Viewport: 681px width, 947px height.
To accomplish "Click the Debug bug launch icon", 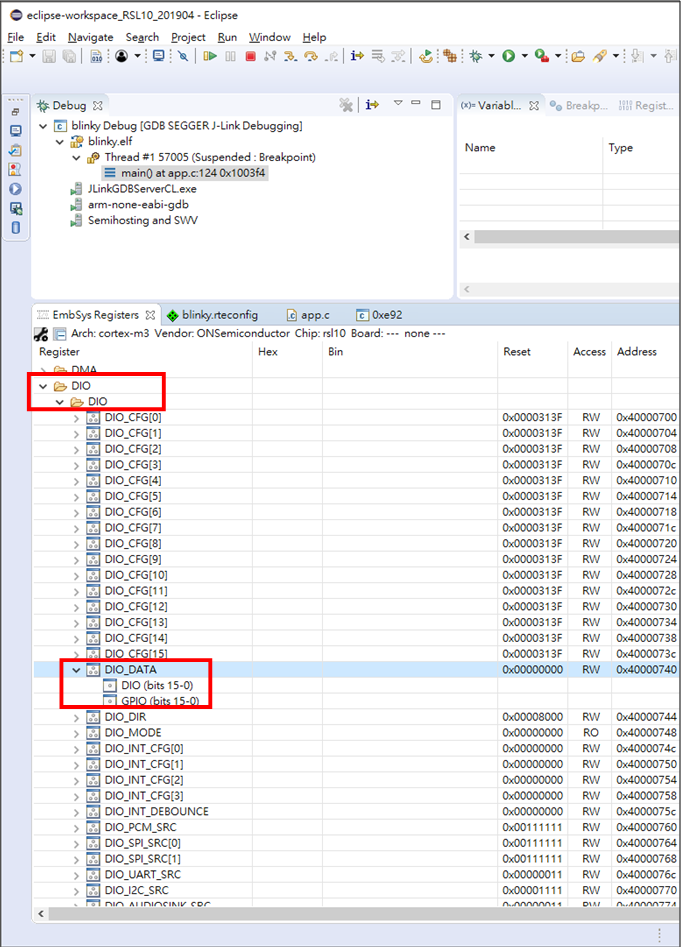I will point(476,57).
